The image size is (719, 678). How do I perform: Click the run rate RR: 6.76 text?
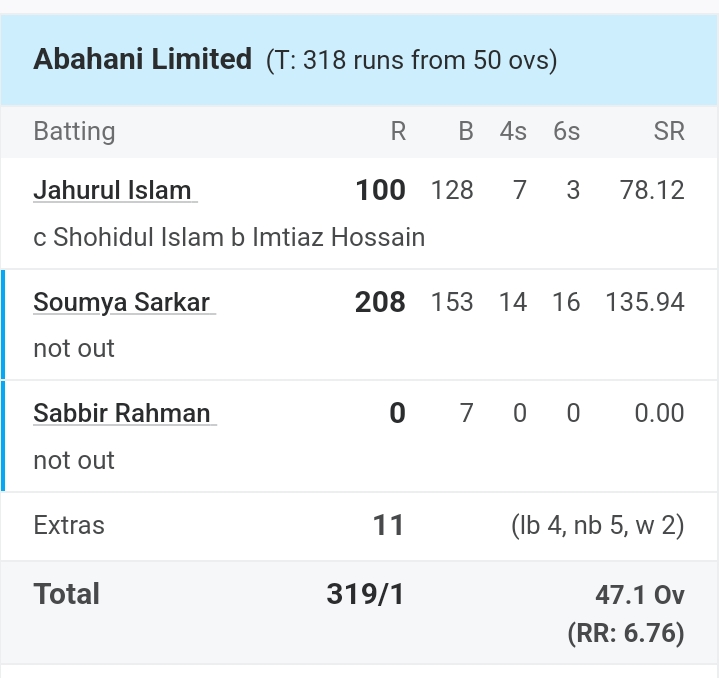coord(626,633)
